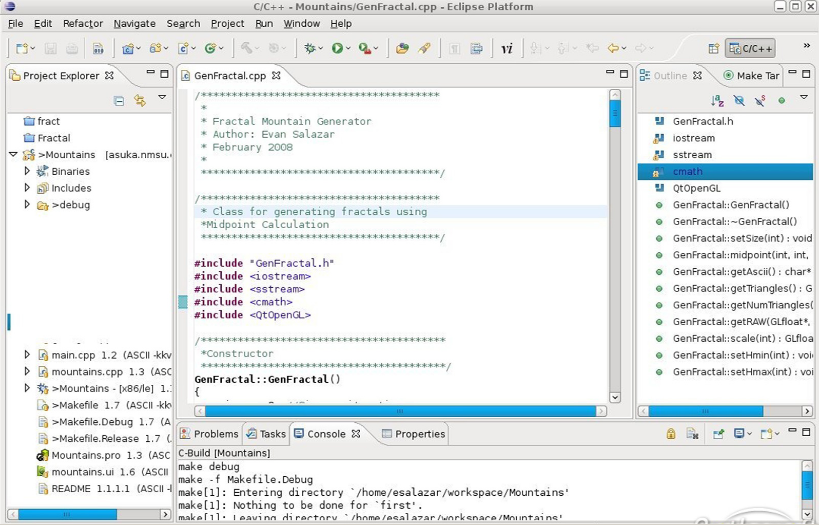Click the vi editor toolbar icon

click(x=506, y=48)
